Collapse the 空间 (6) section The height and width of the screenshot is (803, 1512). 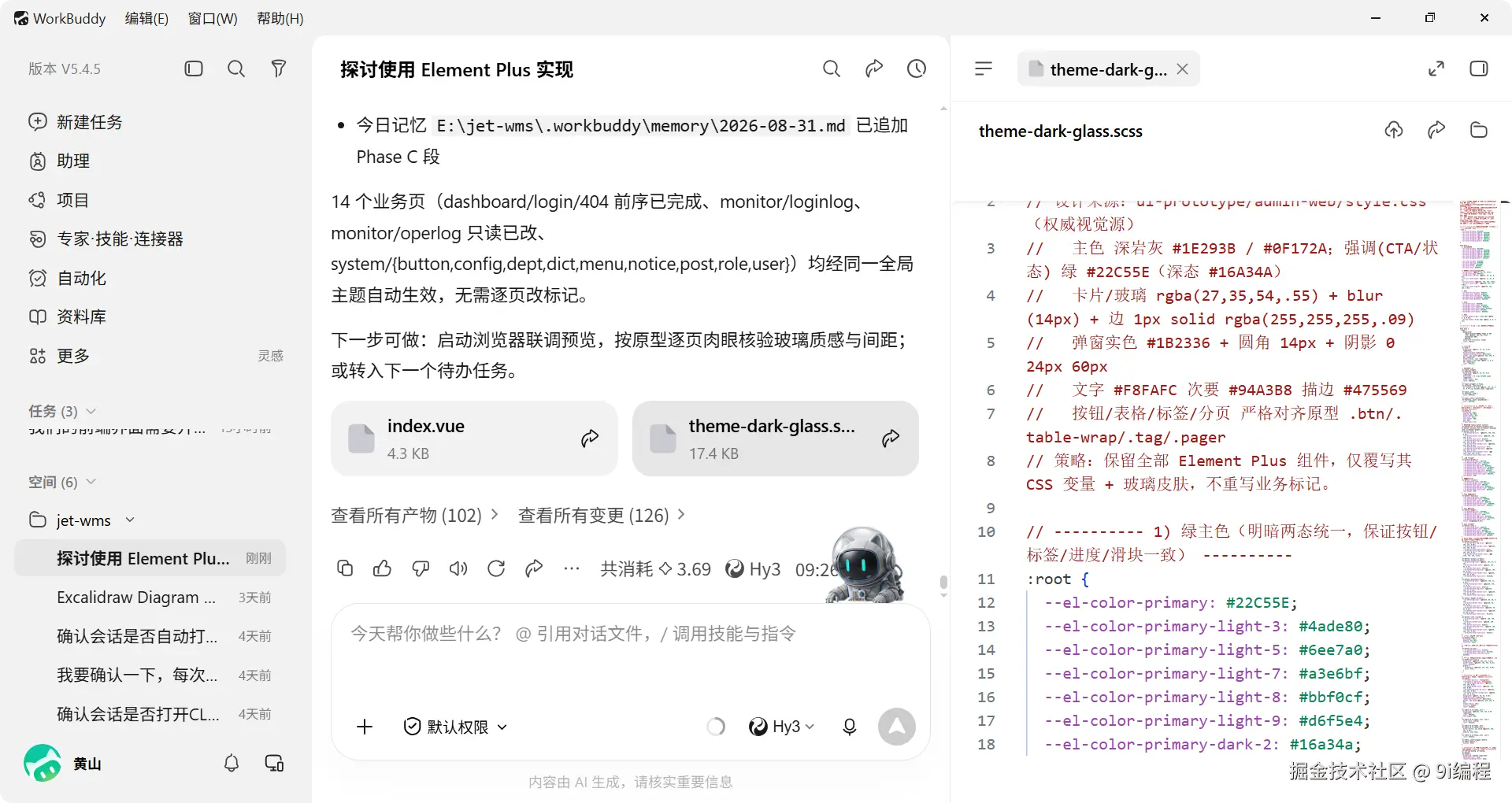click(62, 482)
